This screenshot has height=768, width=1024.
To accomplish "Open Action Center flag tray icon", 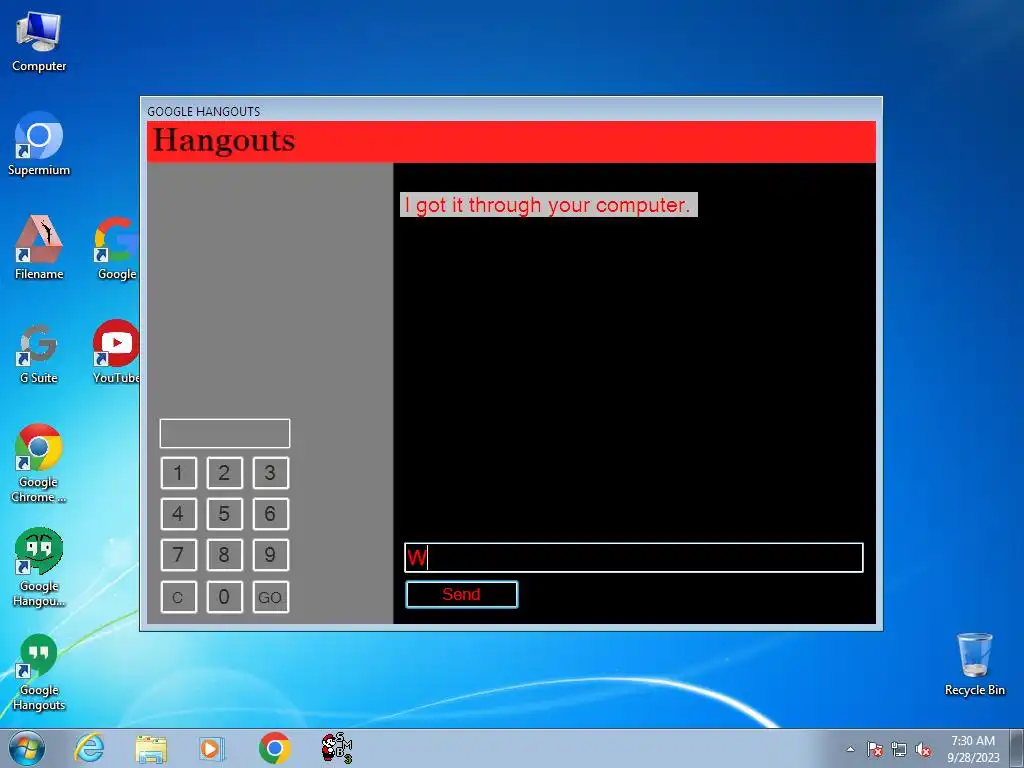I will (874, 749).
